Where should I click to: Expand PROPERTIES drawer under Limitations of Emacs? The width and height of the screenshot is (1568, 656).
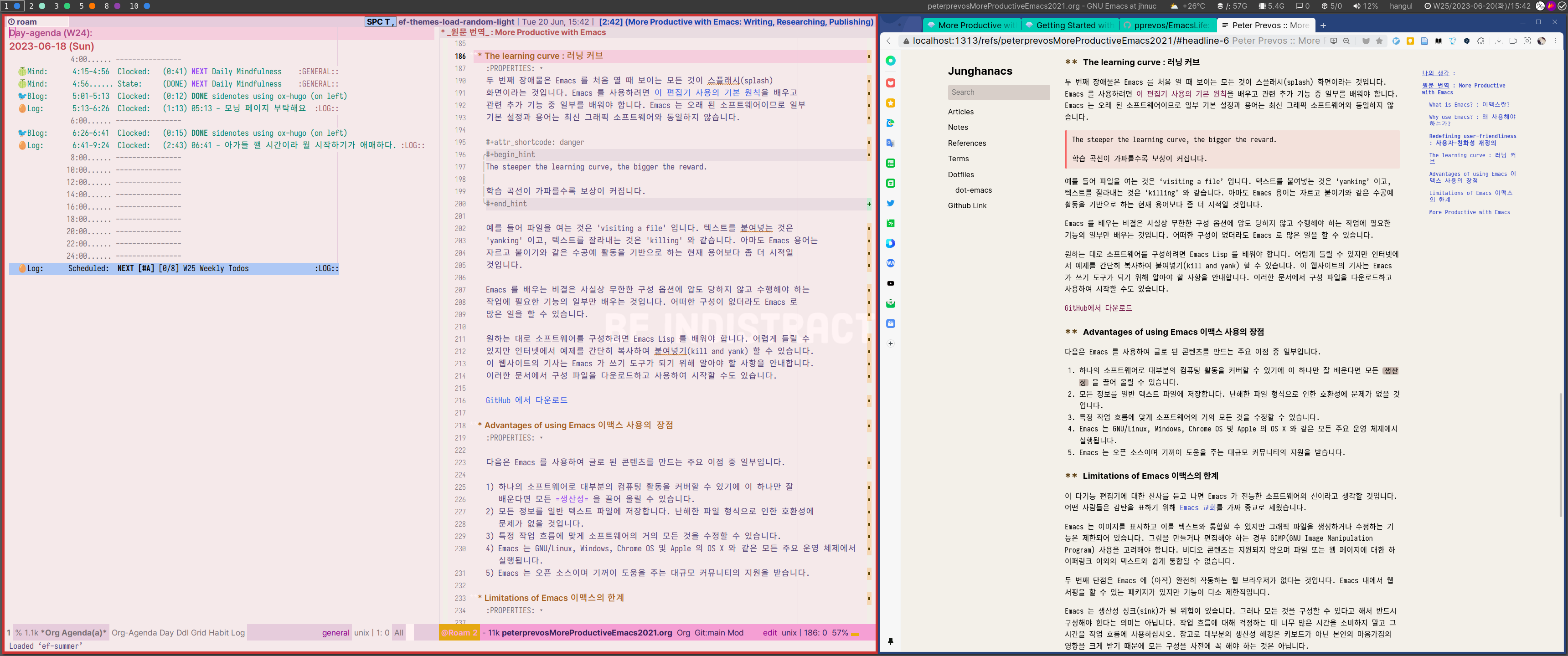click(514, 610)
